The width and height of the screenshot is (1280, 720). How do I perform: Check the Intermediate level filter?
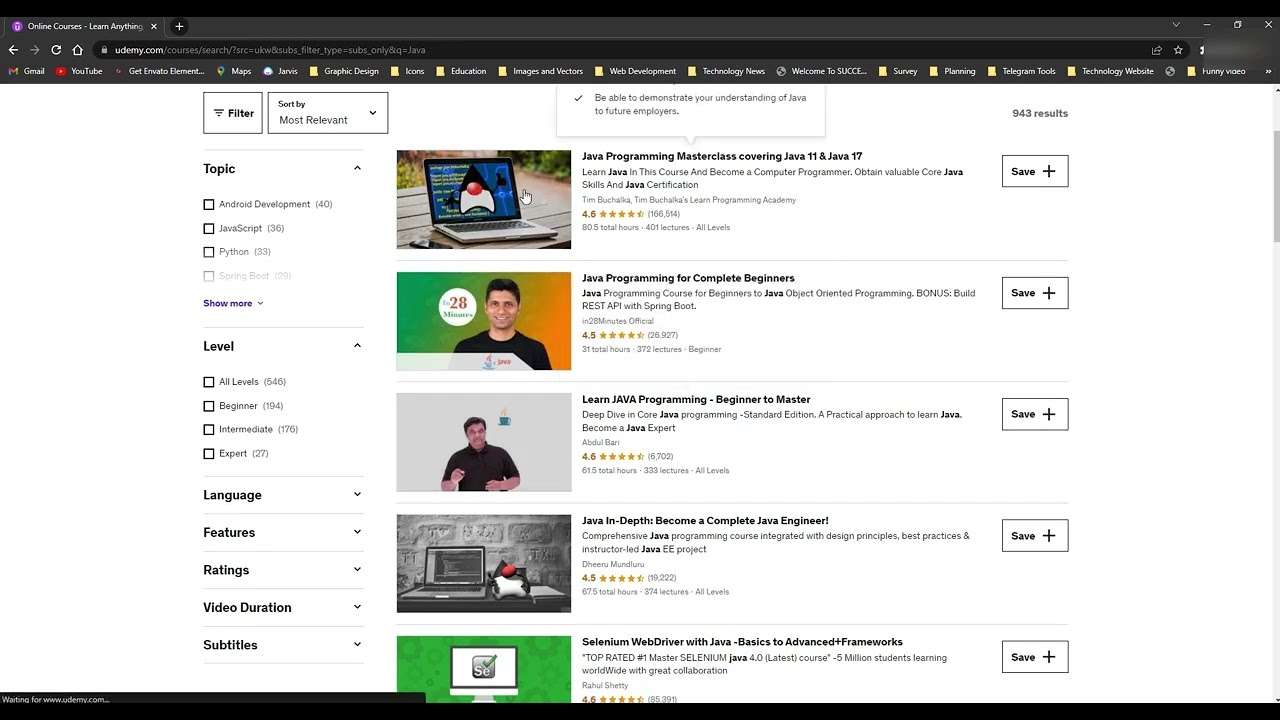pos(209,429)
